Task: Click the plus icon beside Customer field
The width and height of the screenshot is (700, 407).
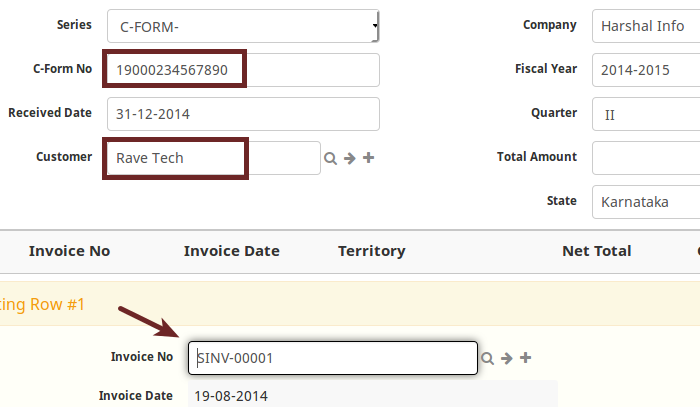Action: pyautogui.click(x=368, y=158)
